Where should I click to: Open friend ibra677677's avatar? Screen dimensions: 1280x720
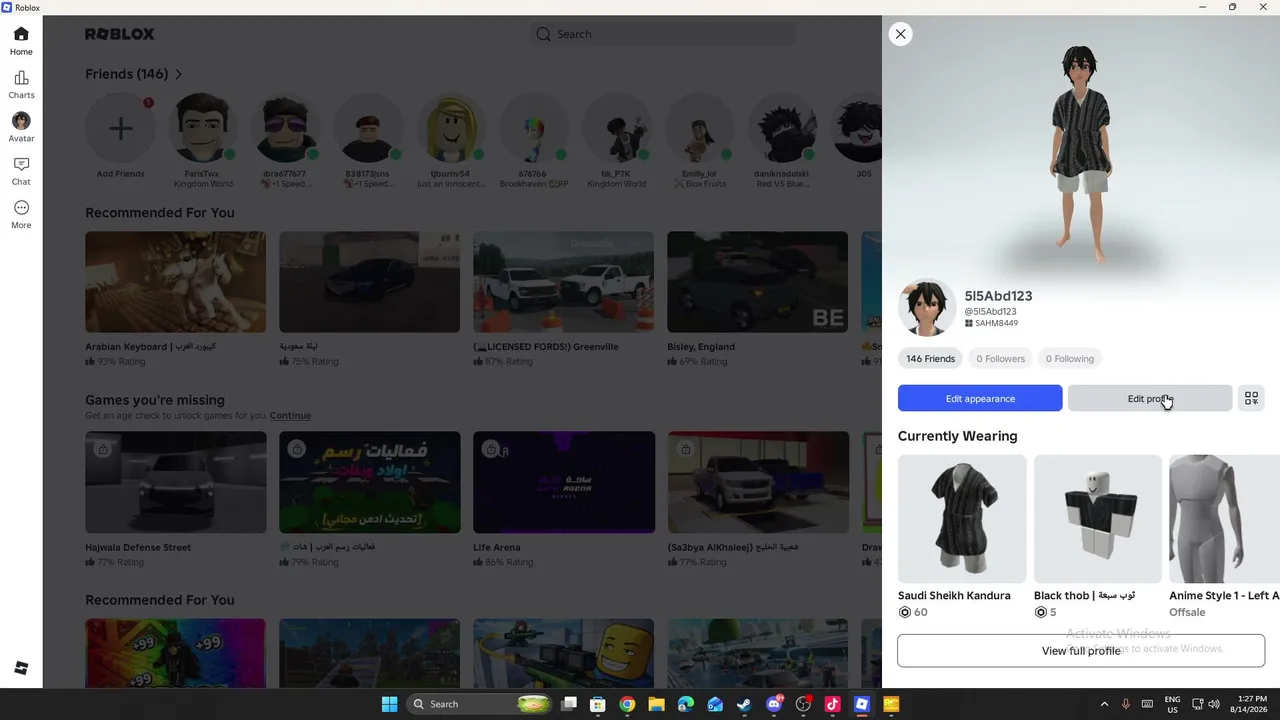point(285,128)
